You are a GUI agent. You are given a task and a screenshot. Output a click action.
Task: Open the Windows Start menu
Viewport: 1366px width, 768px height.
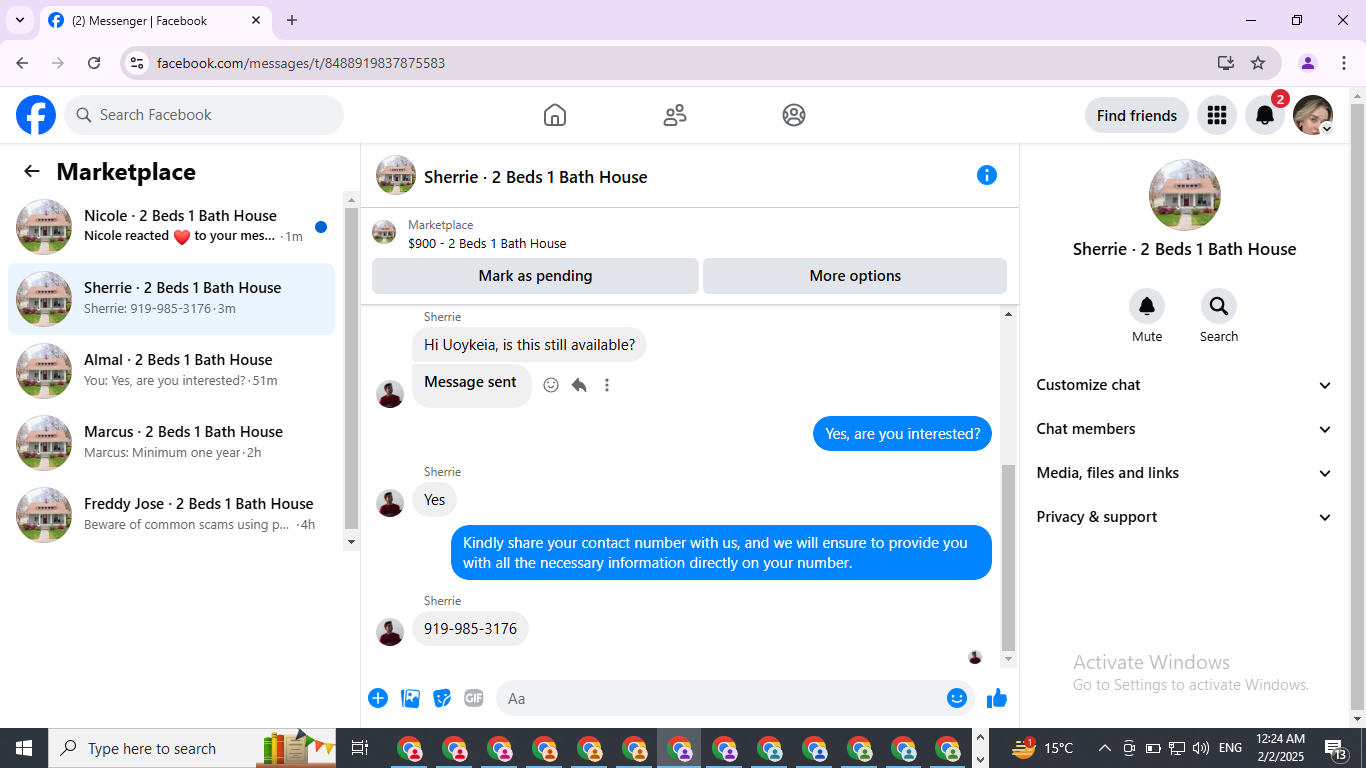(x=24, y=748)
